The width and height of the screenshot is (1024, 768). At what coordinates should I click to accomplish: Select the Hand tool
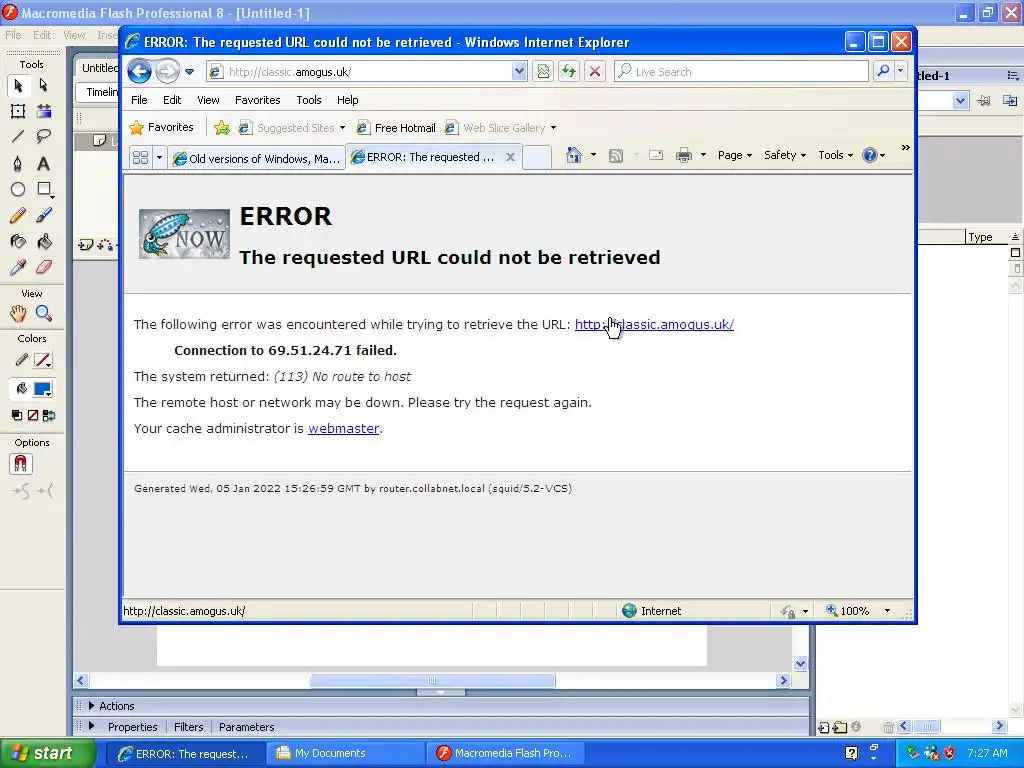18,313
